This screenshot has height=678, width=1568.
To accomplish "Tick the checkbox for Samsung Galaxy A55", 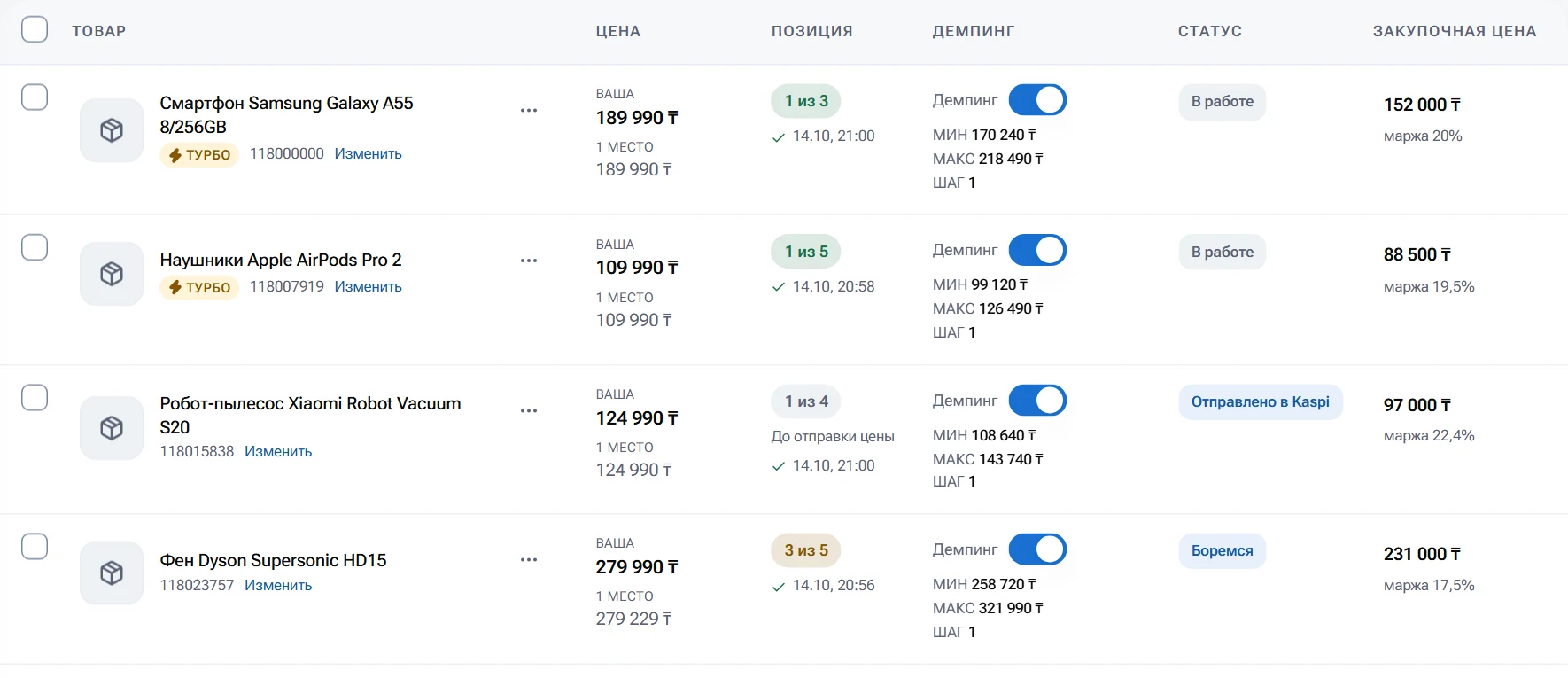I will pos(35,97).
